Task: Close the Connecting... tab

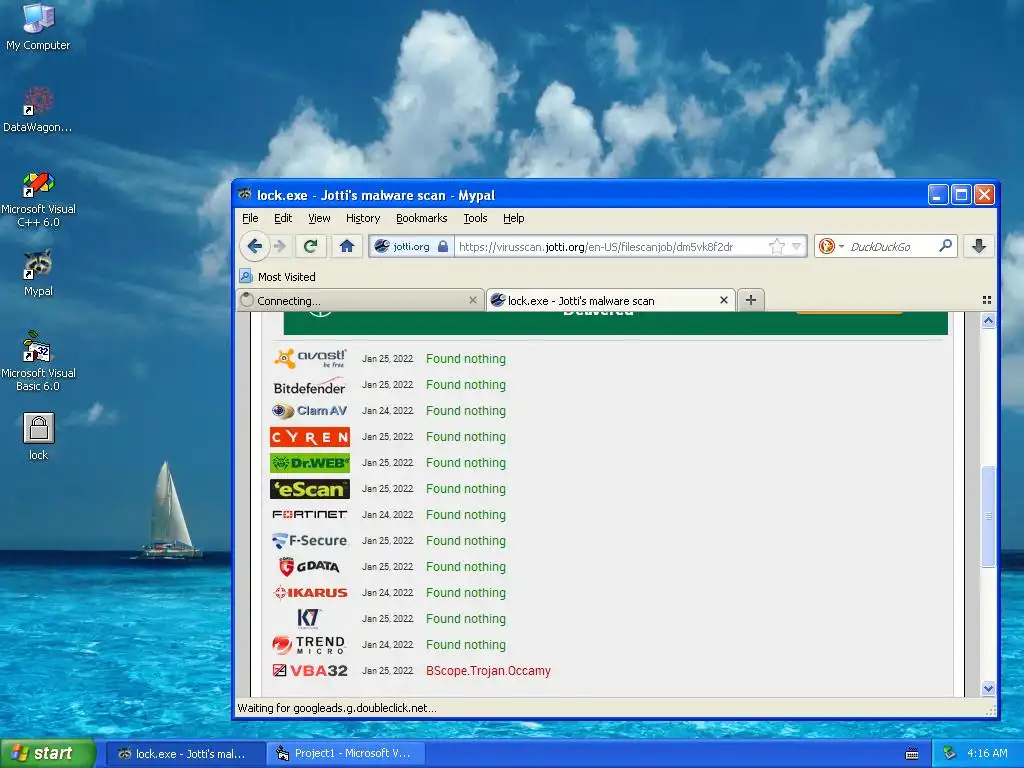Action: coord(473,300)
